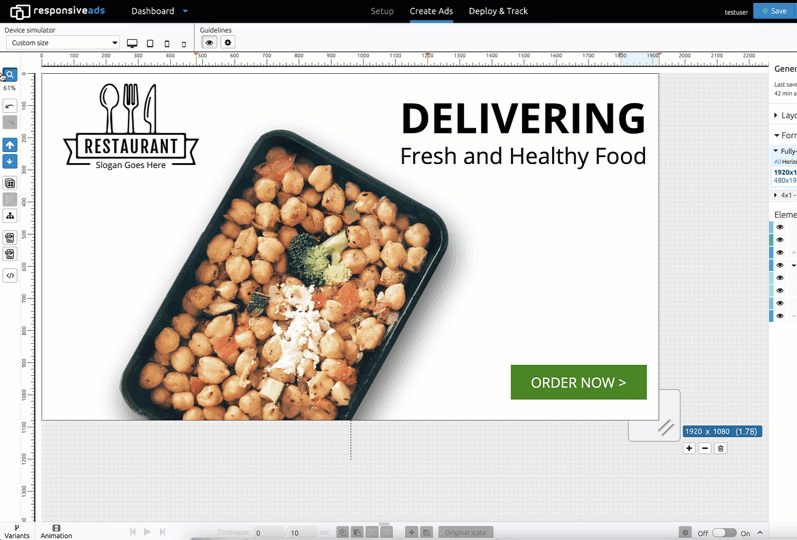Click the blue up arrow button
Image resolution: width=797 pixels, height=540 pixels.
coord(10,145)
